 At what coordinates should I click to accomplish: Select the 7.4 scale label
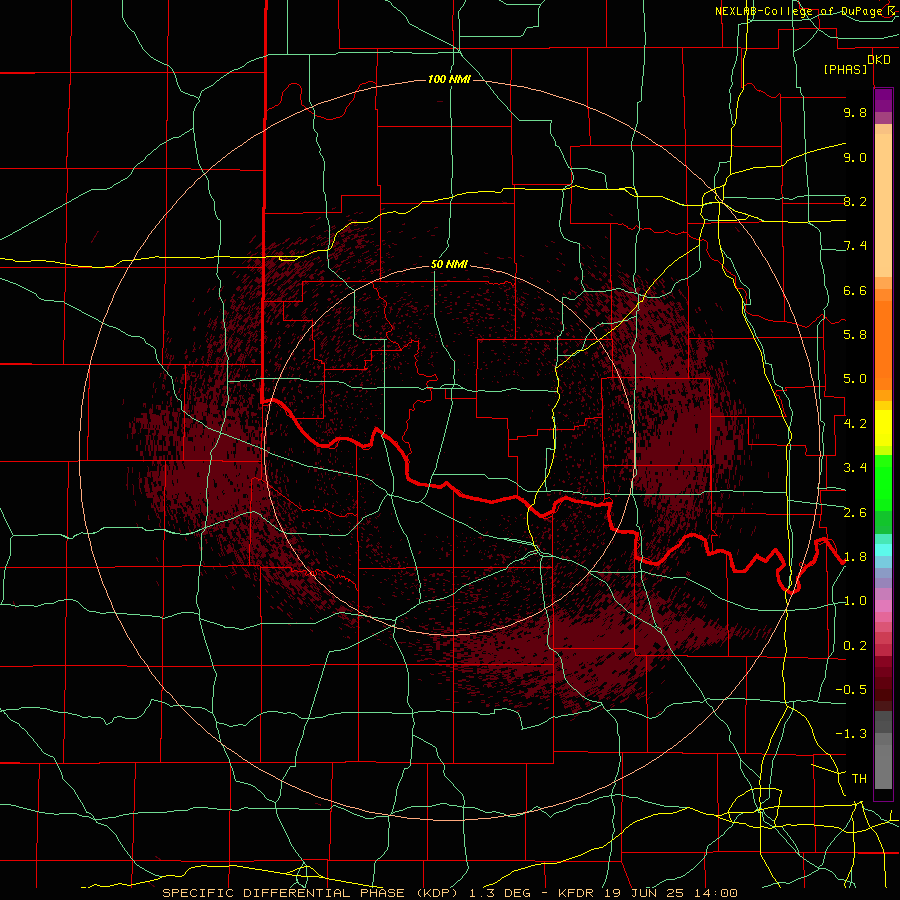point(855,246)
